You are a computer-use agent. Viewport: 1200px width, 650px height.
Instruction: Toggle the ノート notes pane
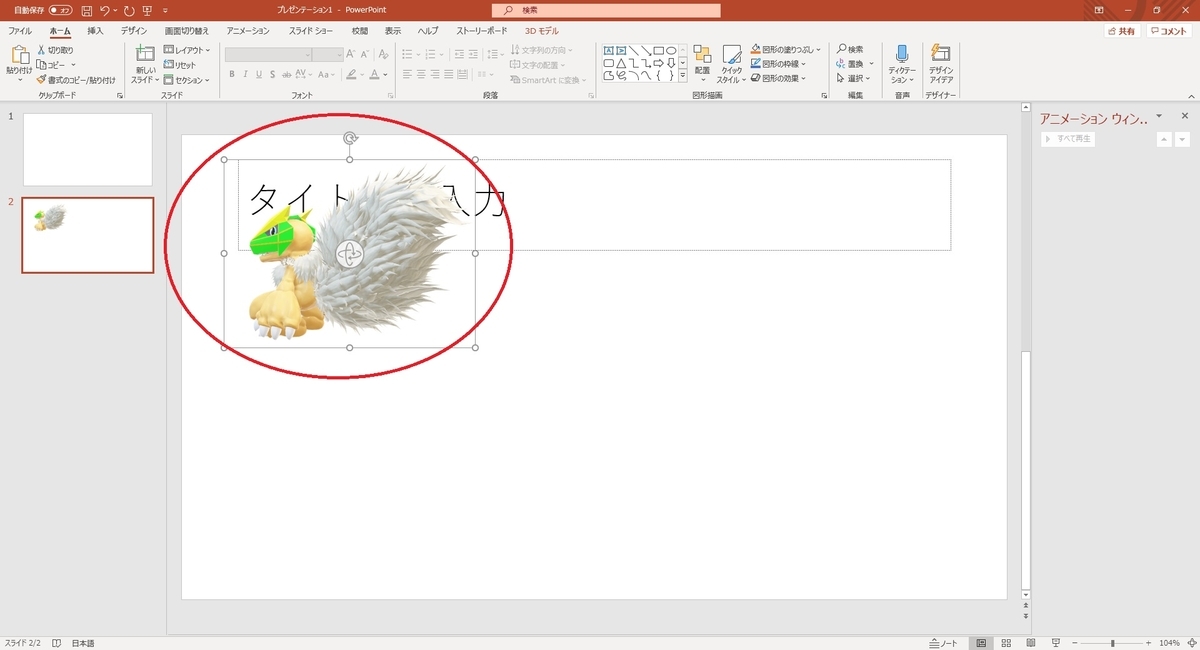[x=944, y=643]
